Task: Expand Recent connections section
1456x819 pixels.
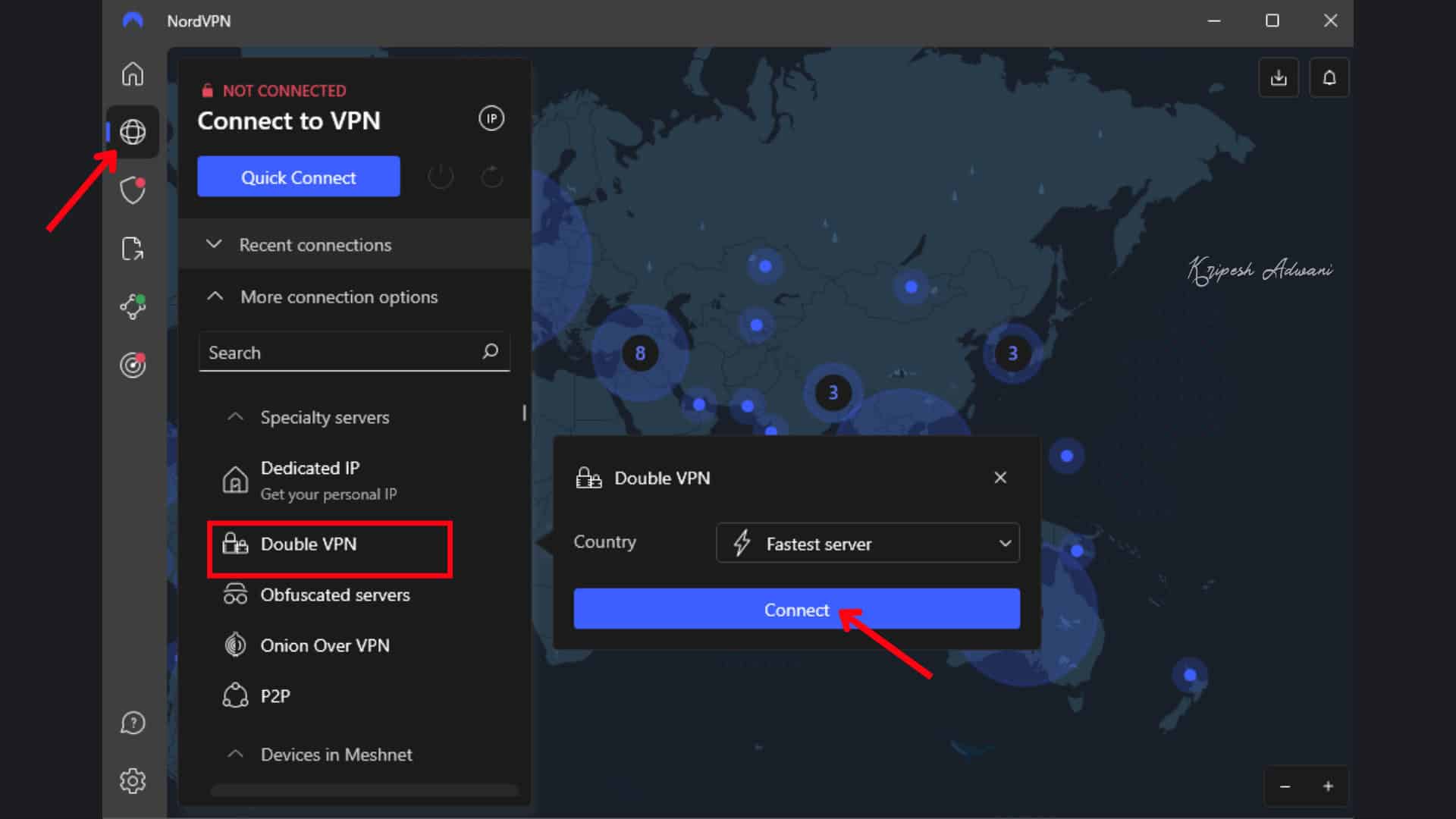Action: pyautogui.click(x=315, y=245)
